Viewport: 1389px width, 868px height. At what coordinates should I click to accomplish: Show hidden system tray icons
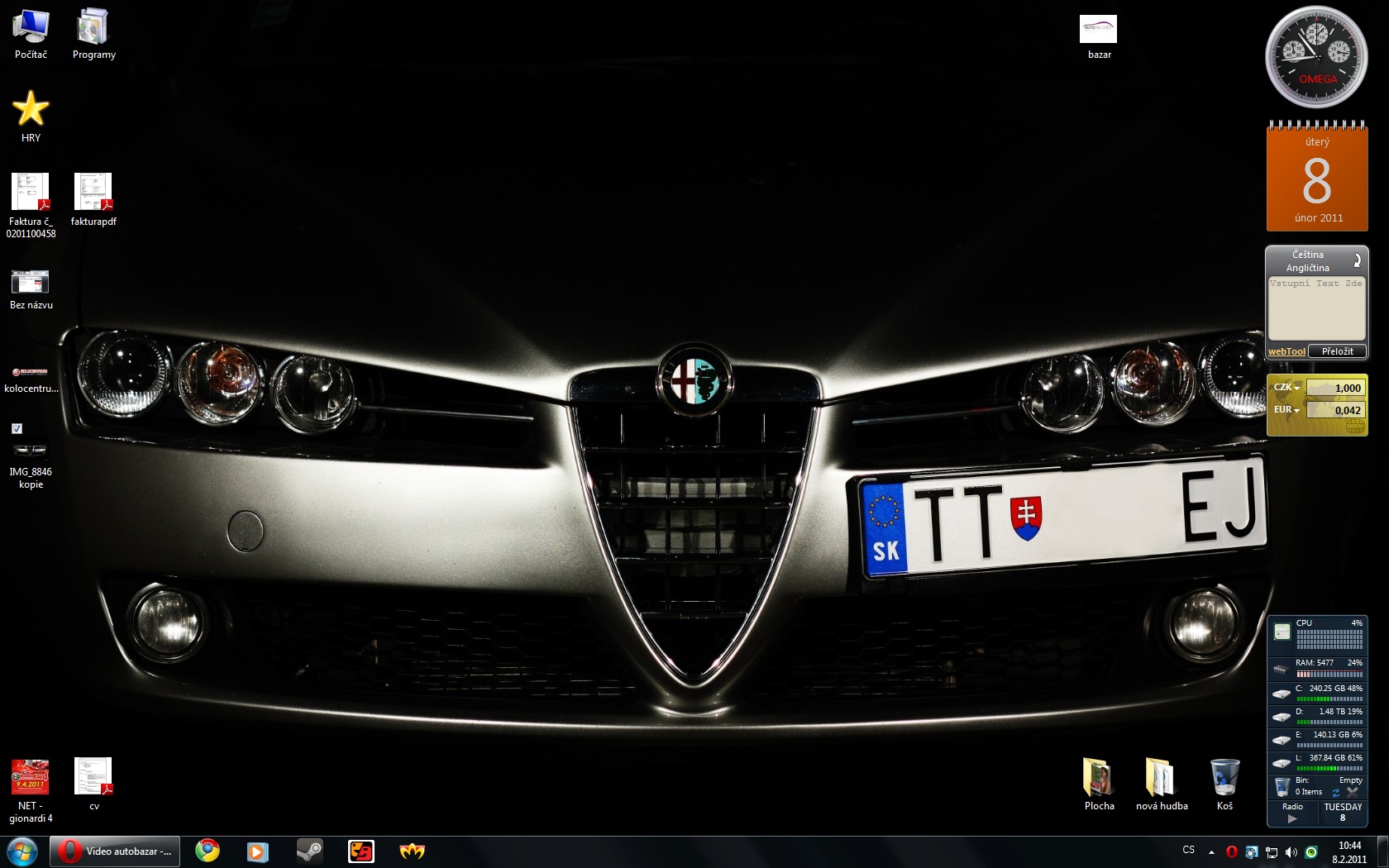[1211, 851]
